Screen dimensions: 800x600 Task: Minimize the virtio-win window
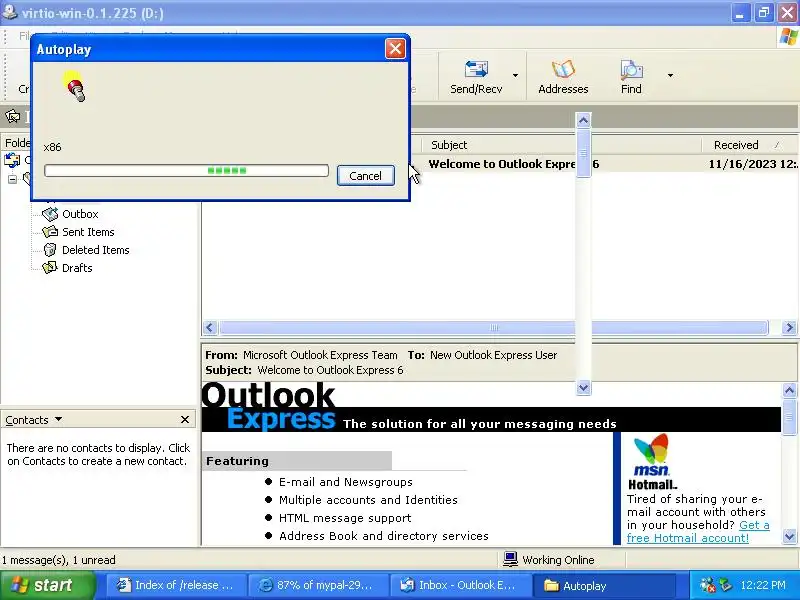coord(740,13)
